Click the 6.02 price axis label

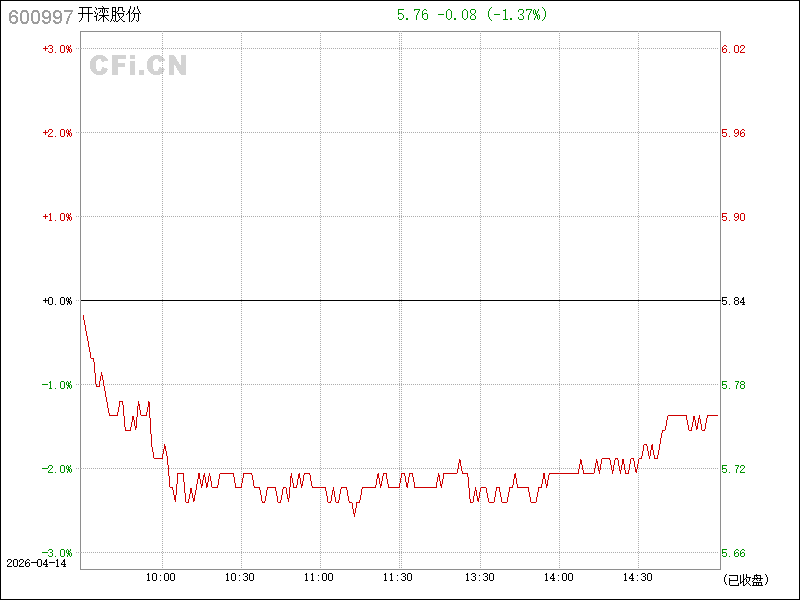pyautogui.click(x=734, y=49)
